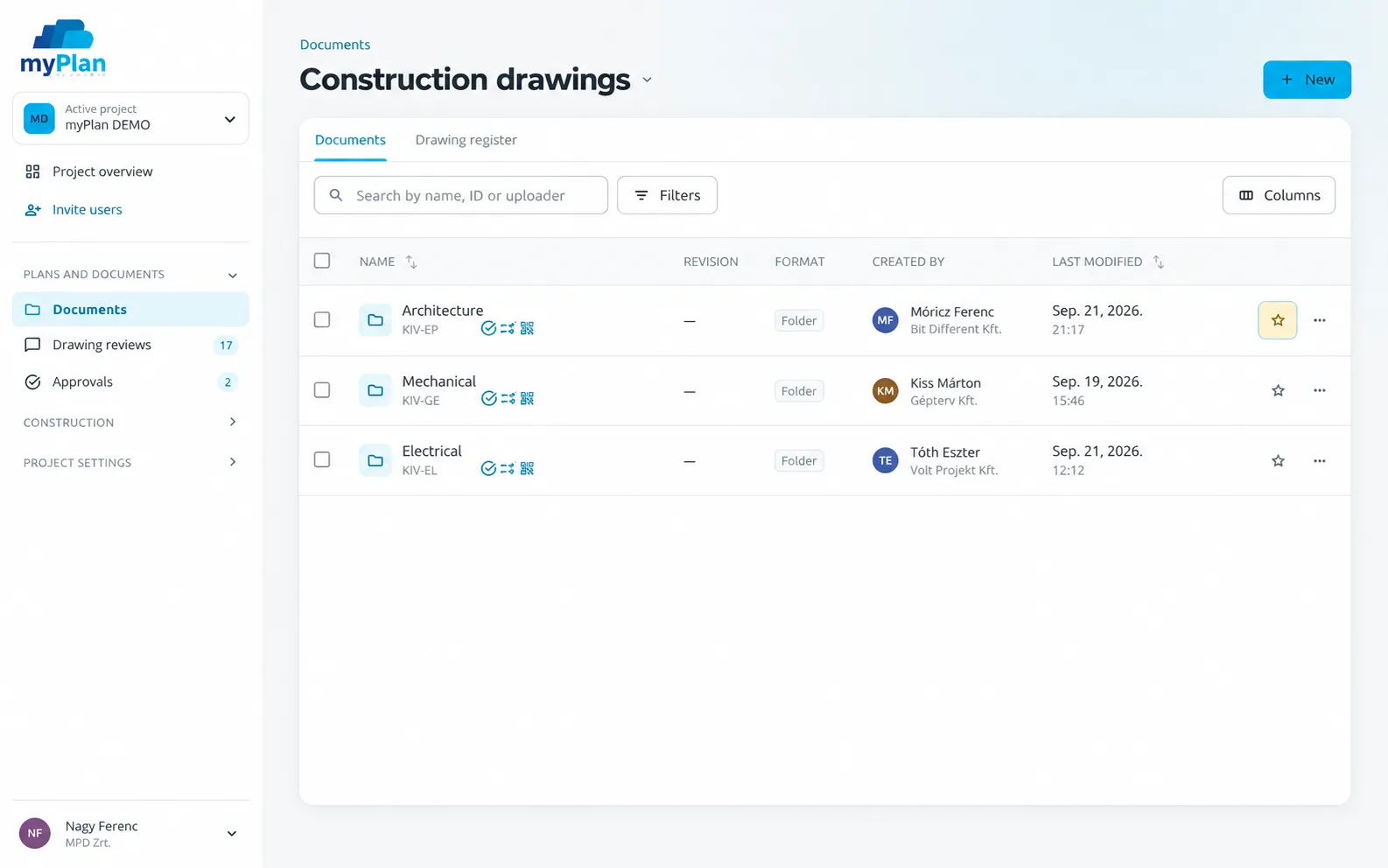Star the Mechanical folder as favorite
Viewport: 1388px width, 868px height.
[x=1278, y=390]
